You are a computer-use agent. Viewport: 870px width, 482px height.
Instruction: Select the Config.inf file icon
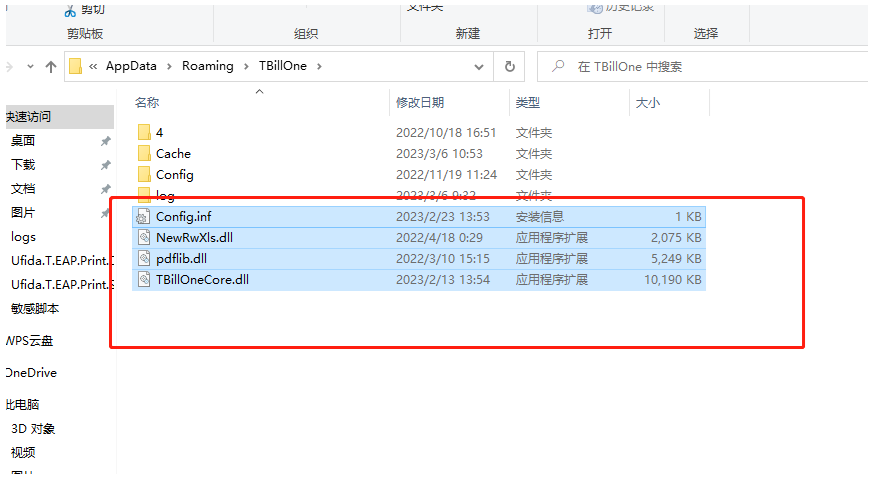coord(144,217)
